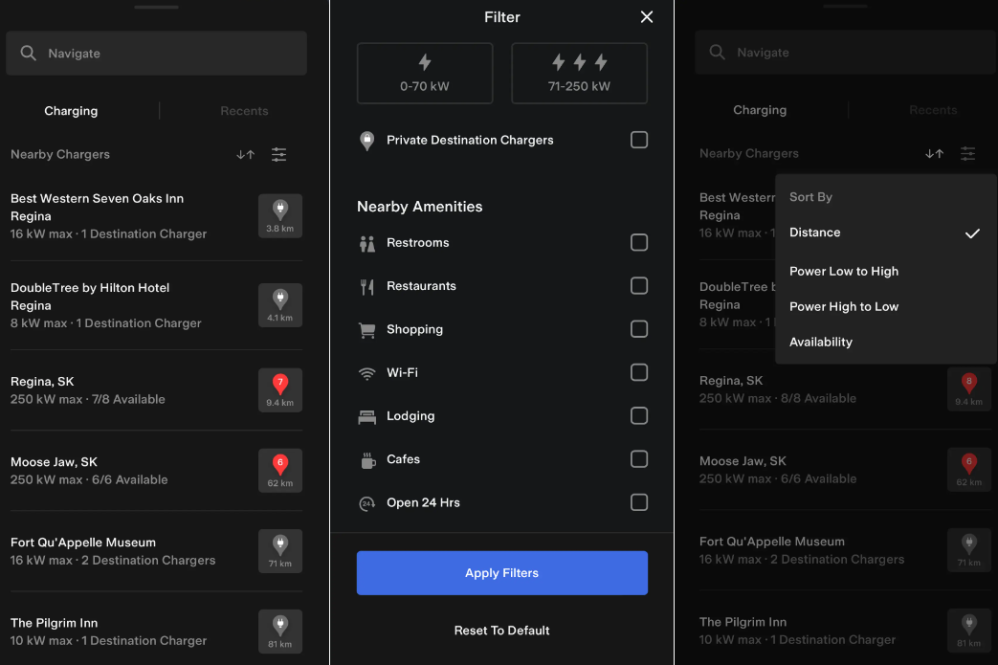Choose Power Low to High sort option
The width and height of the screenshot is (998, 665).
coord(844,271)
